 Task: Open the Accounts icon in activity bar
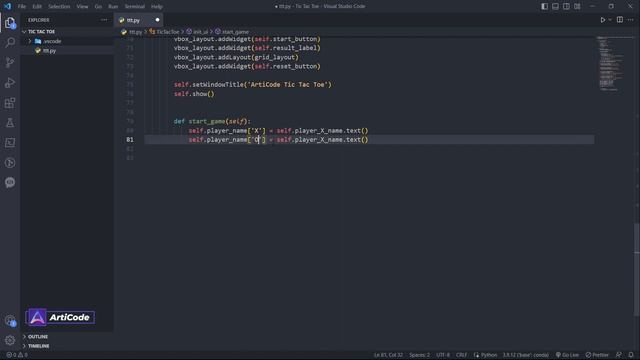pyautogui.click(x=10, y=320)
